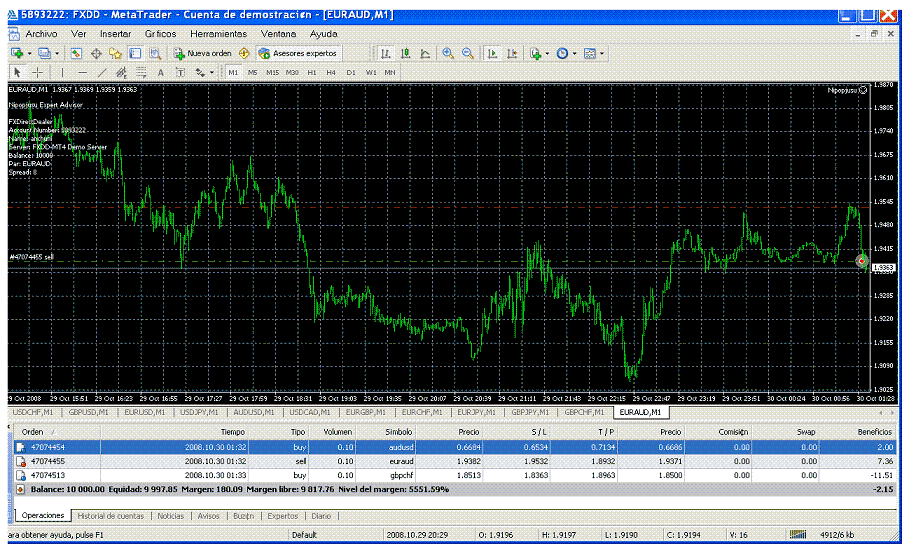The height and width of the screenshot is (544, 902).
Task: Click the zoom out magnifier icon
Action: pos(467,53)
